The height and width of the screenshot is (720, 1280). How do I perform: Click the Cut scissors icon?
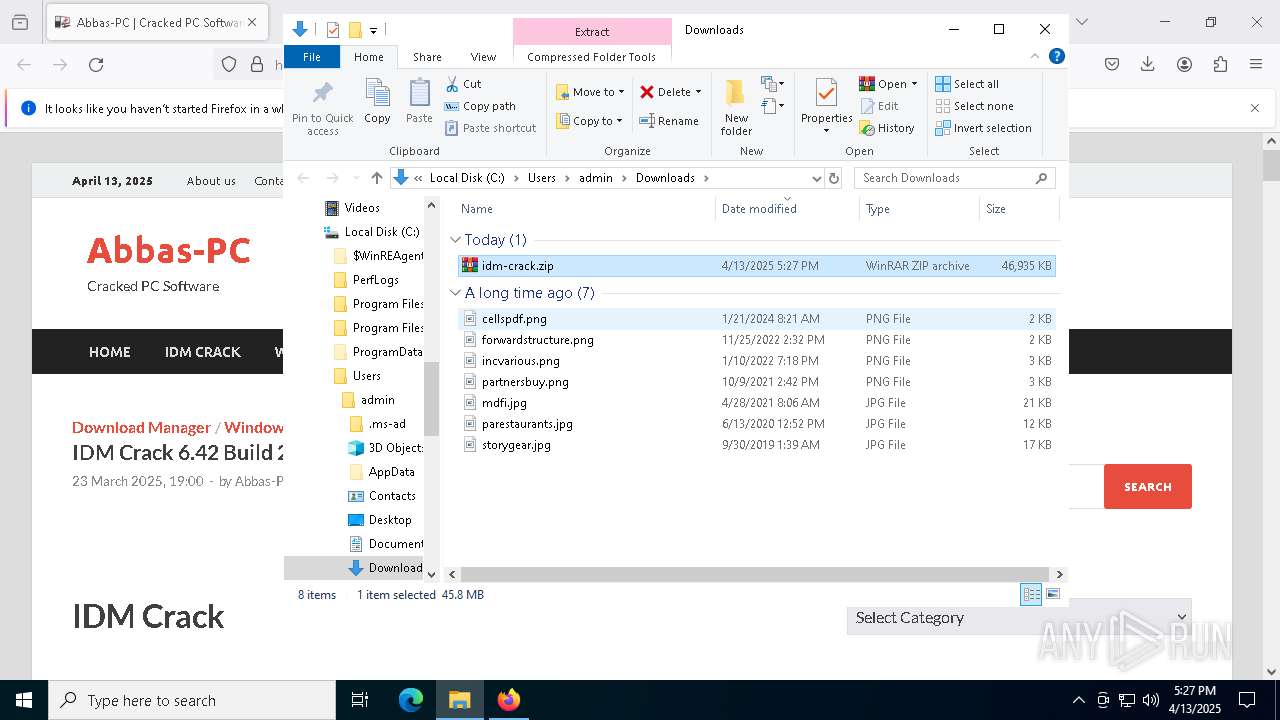452,84
